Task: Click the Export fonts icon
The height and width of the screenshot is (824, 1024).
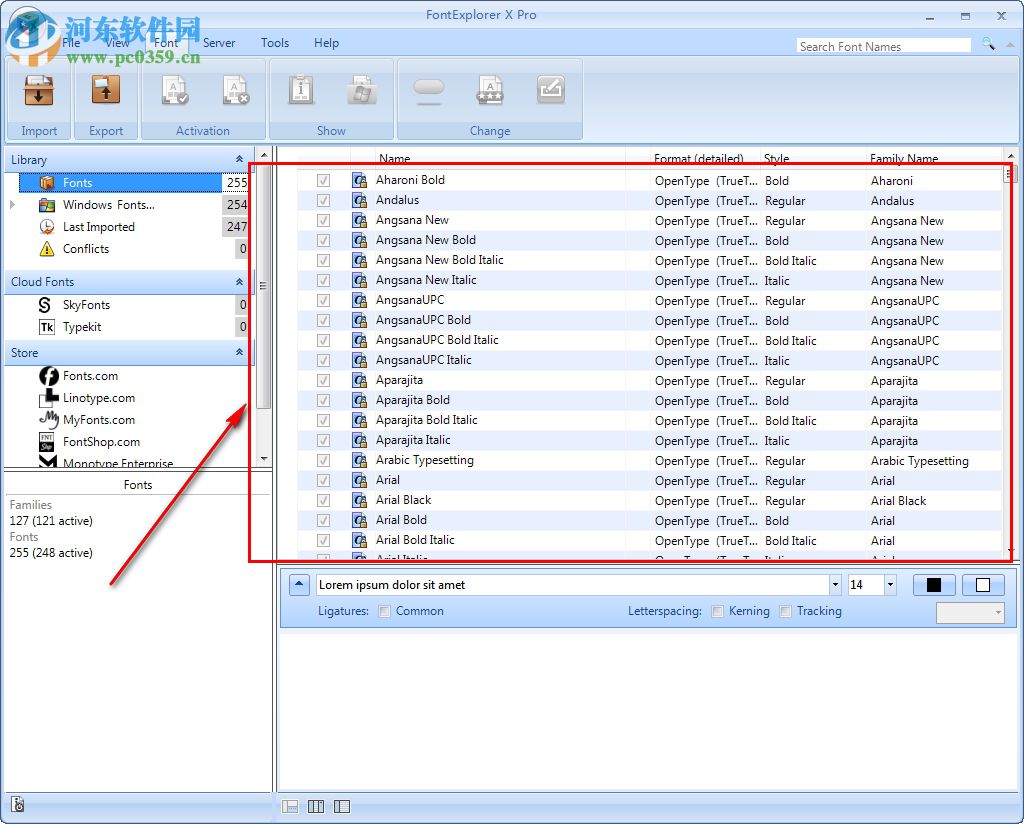Action: (105, 91)
